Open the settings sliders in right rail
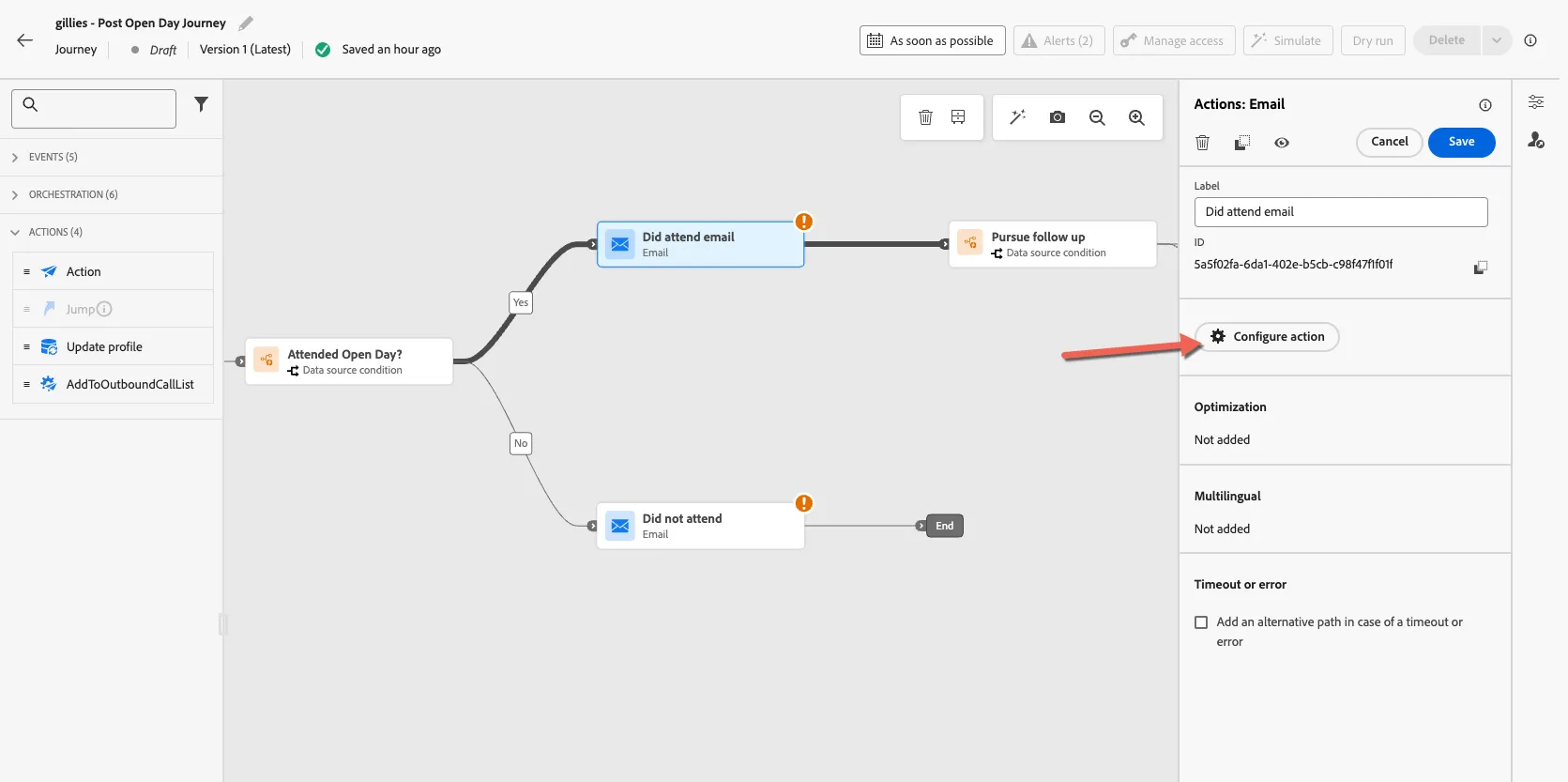This screenshot has width=1568, height=782. click(1536, 102)
